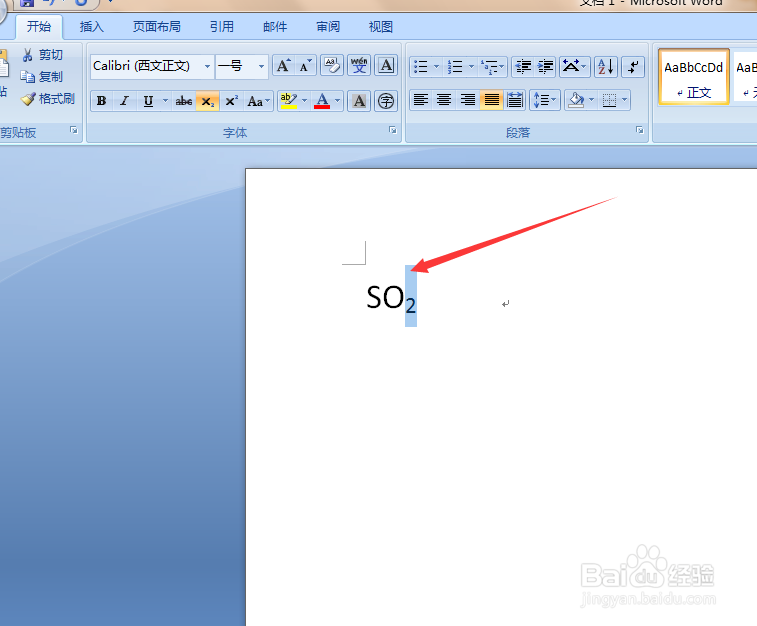Align text left
Screen dimensions: 757x626
click(x=421, y=100)
